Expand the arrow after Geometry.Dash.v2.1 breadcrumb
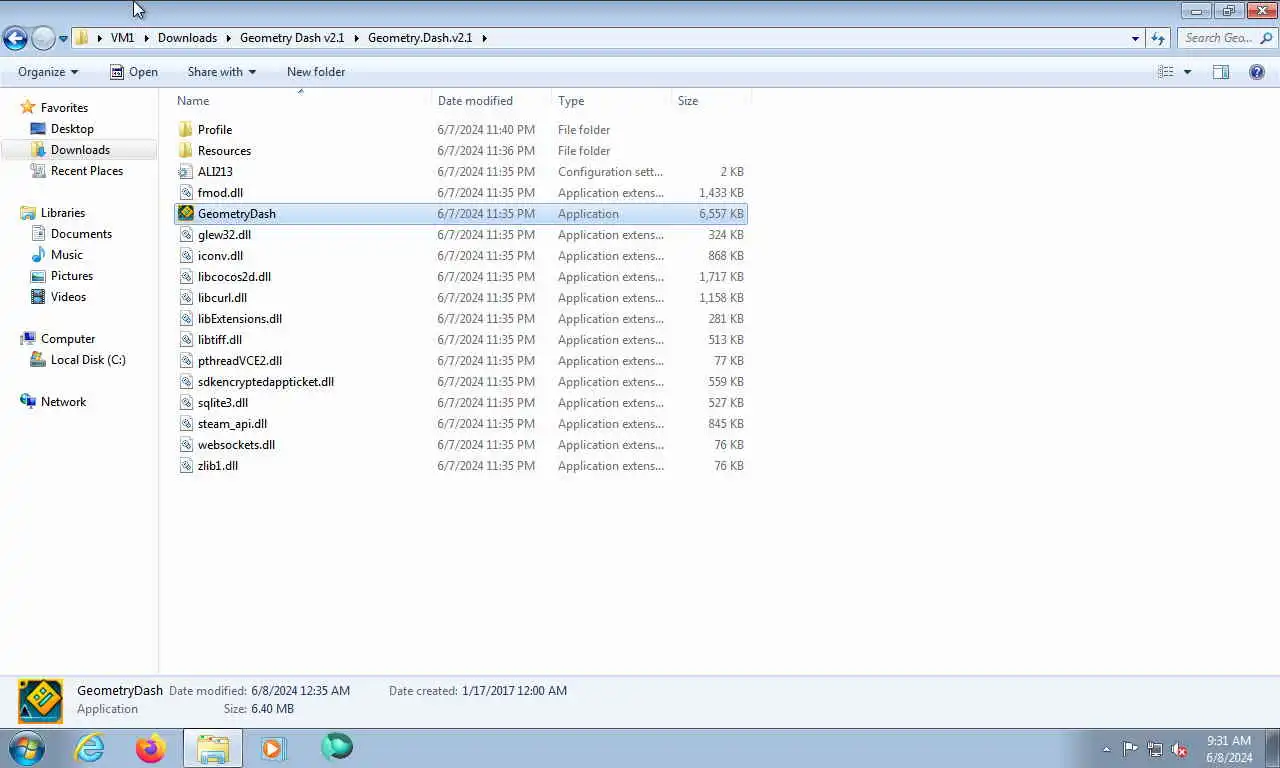1280x768 pixels. coord(485,38)
